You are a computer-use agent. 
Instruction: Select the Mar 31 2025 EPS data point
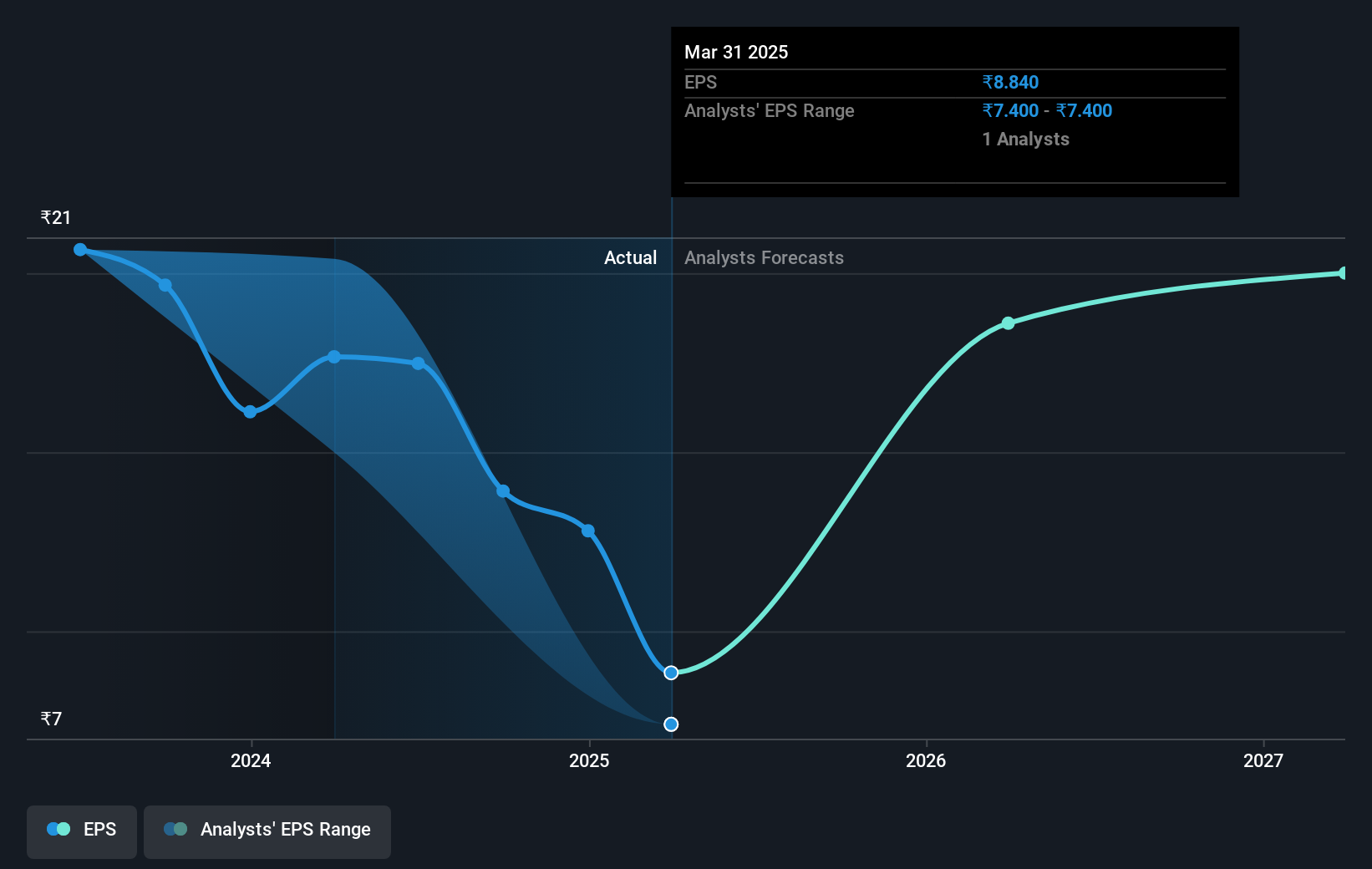click(671, 673)
